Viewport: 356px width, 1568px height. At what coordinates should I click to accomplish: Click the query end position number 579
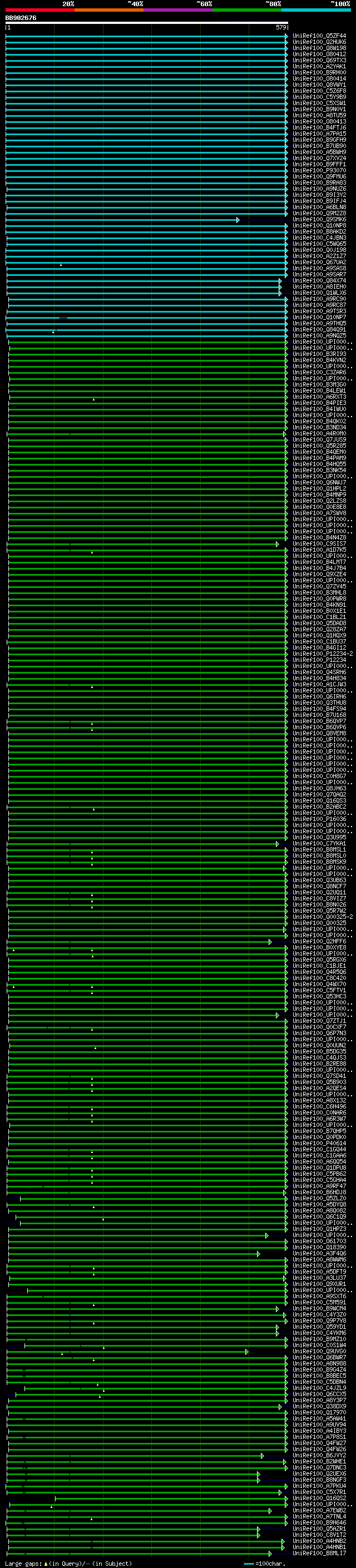pyautogui.click(x=280, y=27)
